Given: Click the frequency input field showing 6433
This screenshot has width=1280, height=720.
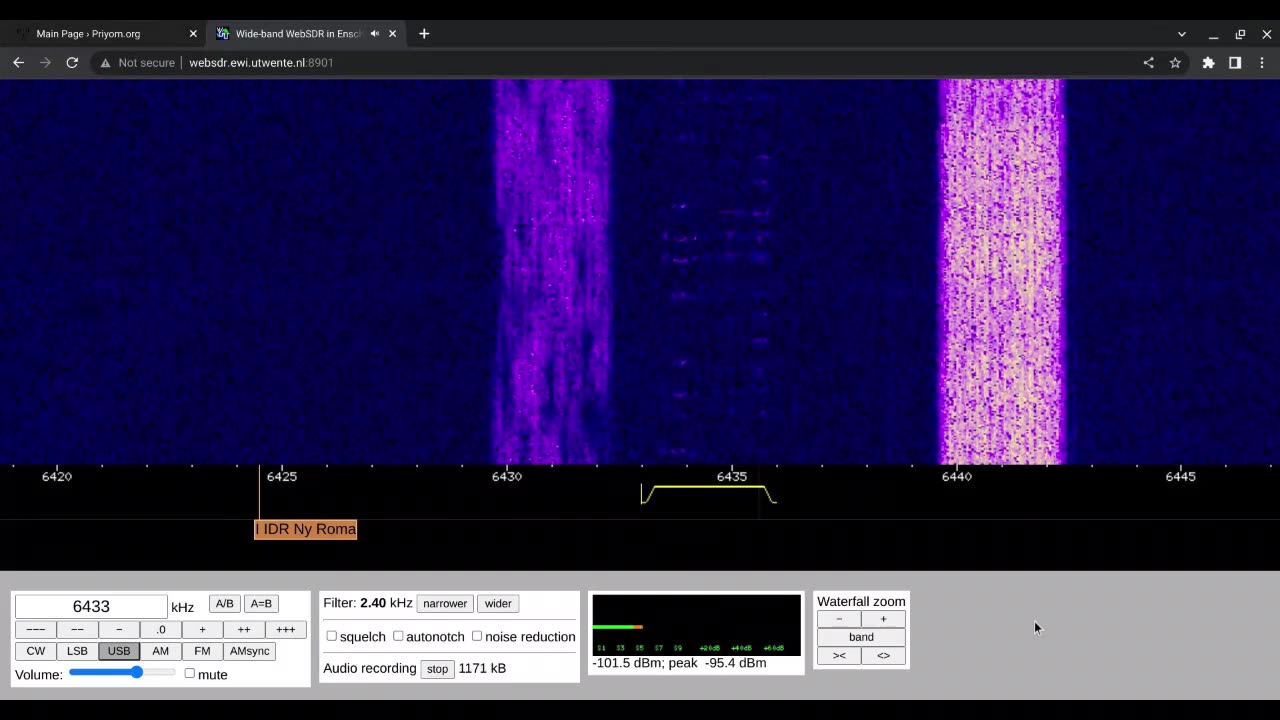Looking at the screenshot, I should pyautogui.click(x=91, y=606).
